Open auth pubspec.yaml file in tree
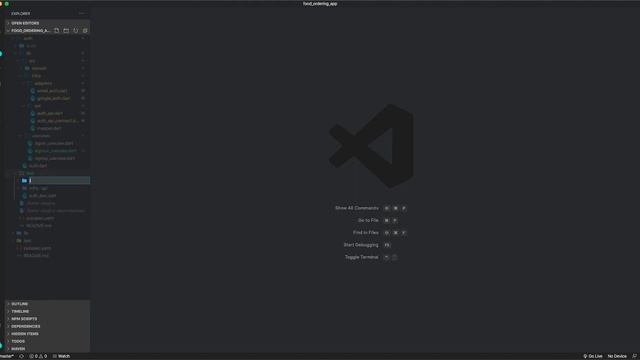The width and height of the screenshot is (640, 360). point(40,218)
